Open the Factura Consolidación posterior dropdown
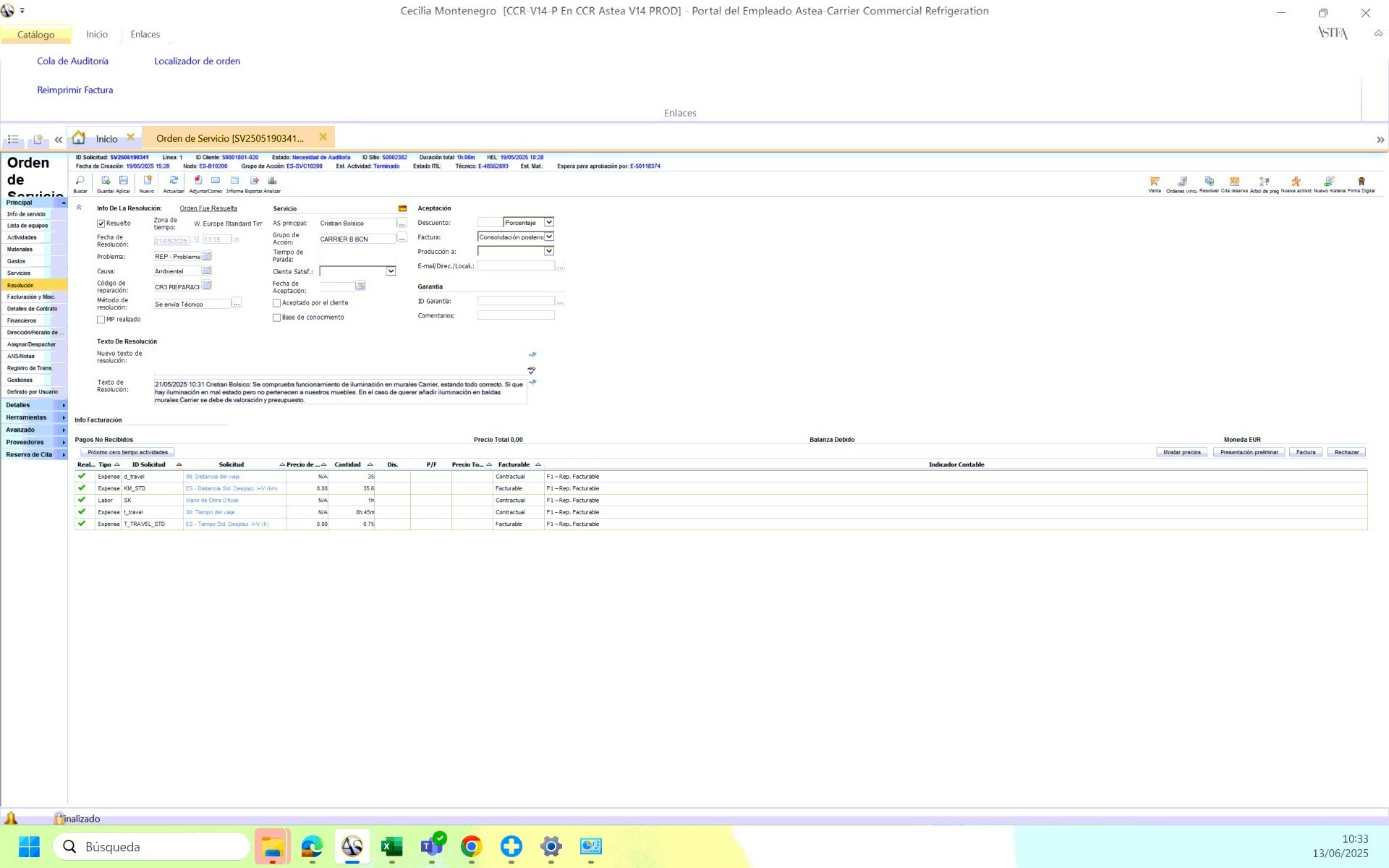Image resolution: width=1389 pixels, height=868 pixels. (549, 237)
